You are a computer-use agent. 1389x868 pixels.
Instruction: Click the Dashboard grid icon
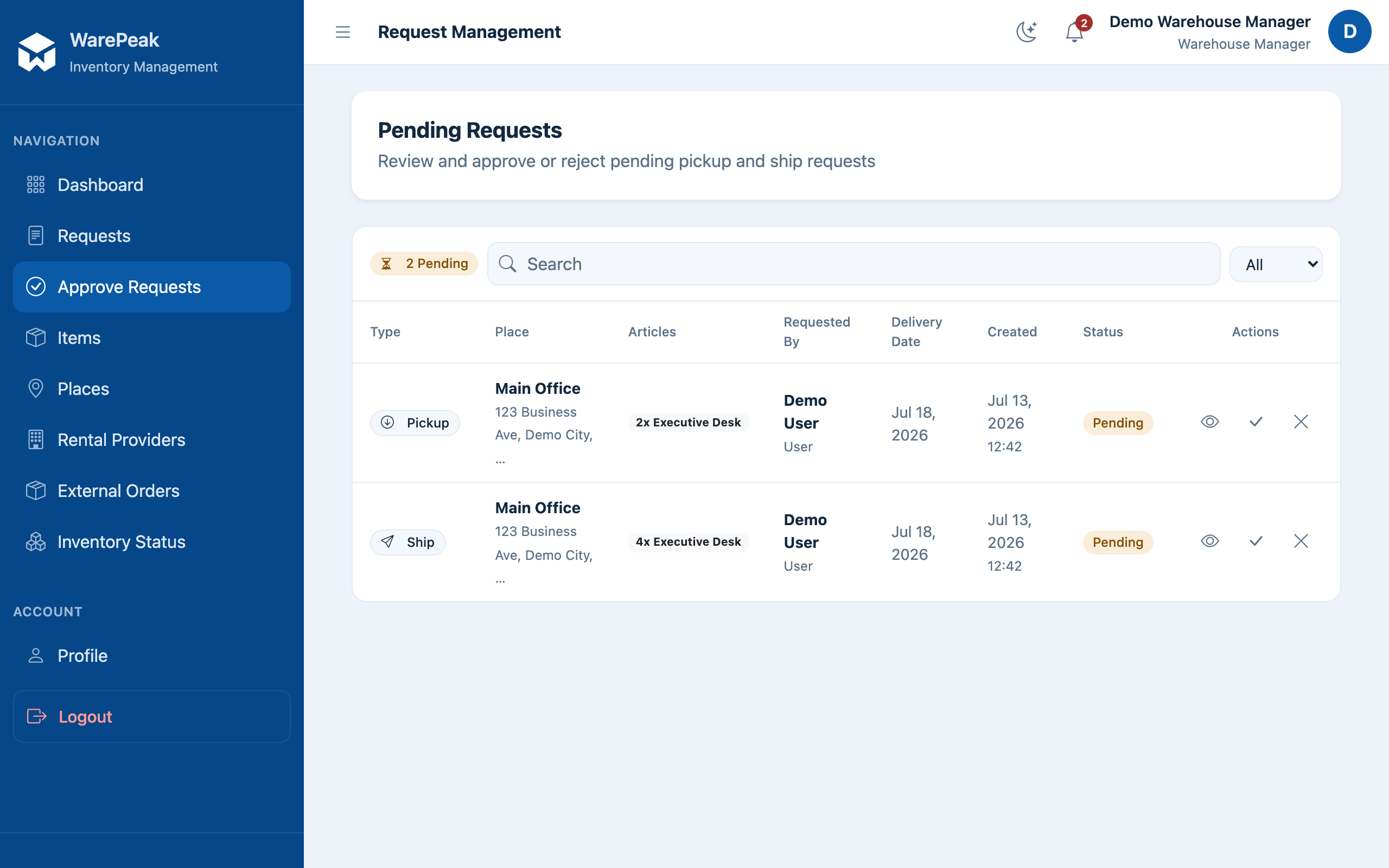[36, 185]
